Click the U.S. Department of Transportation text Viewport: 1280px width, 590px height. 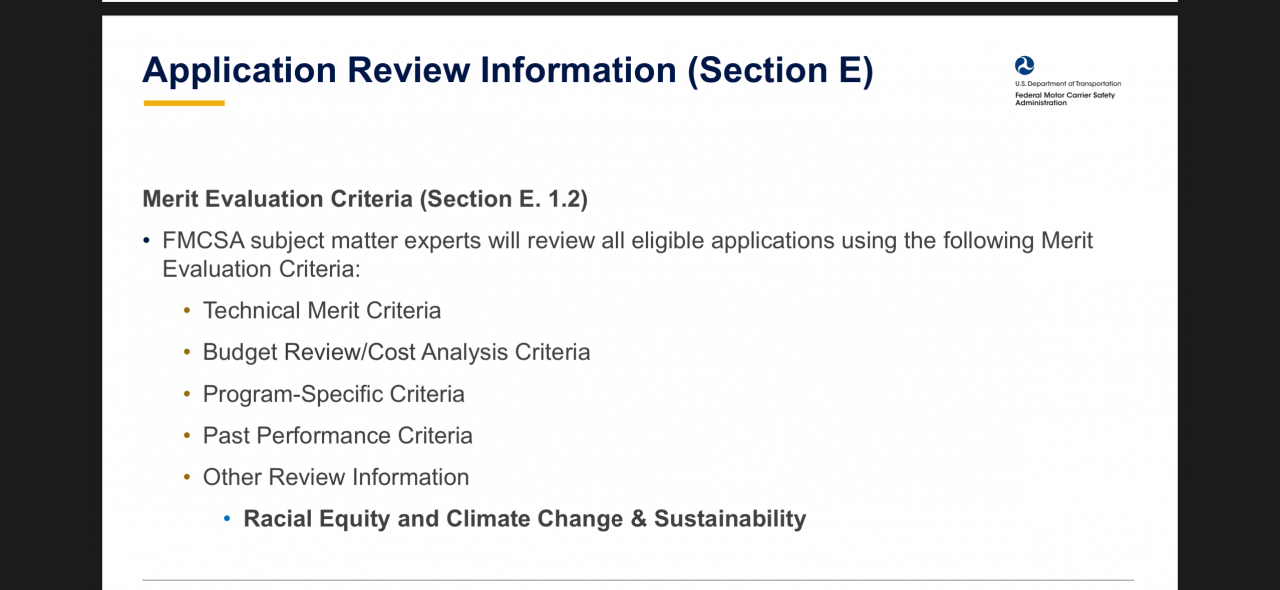tap(1068, 84)
